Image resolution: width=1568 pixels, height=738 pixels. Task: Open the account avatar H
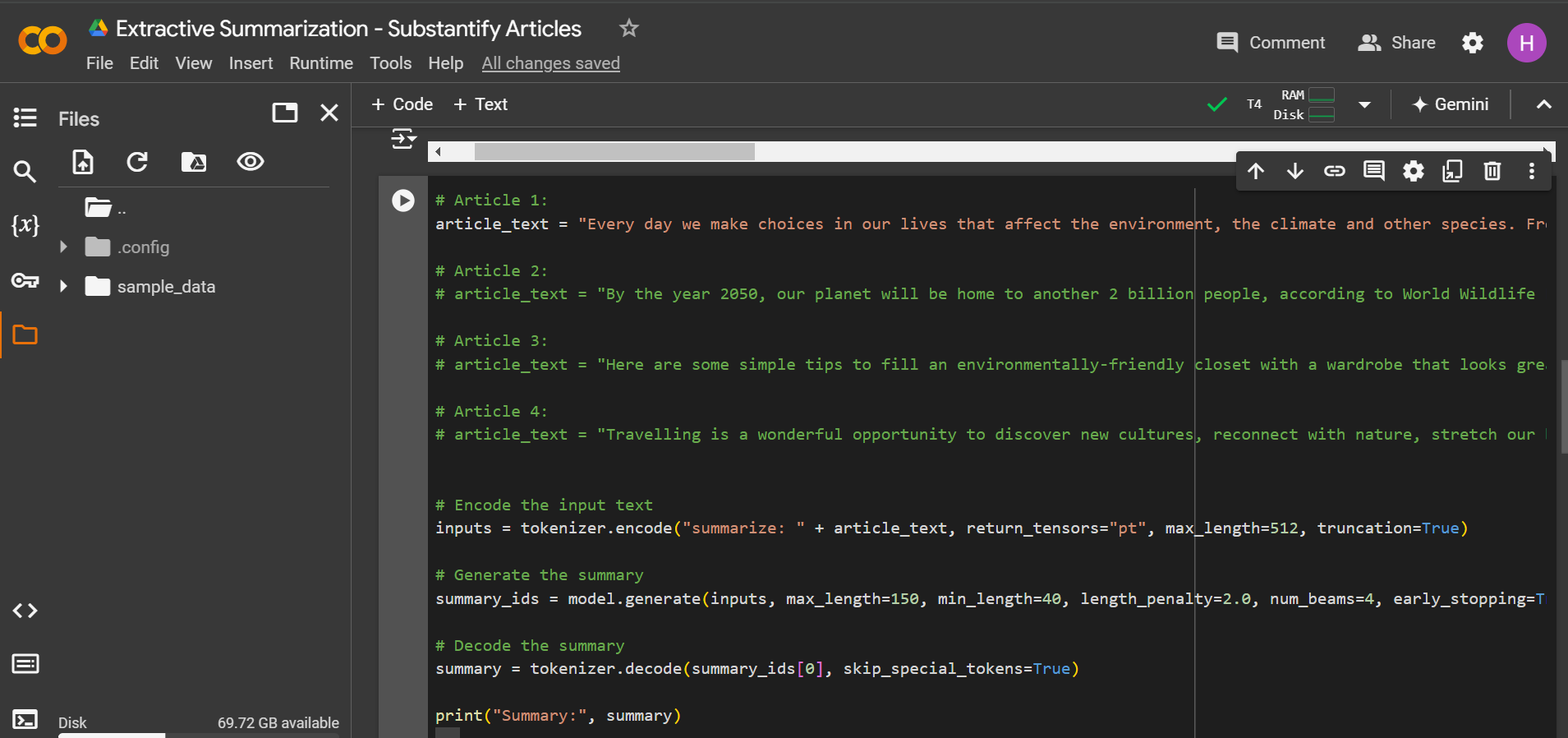point(1527,43)
